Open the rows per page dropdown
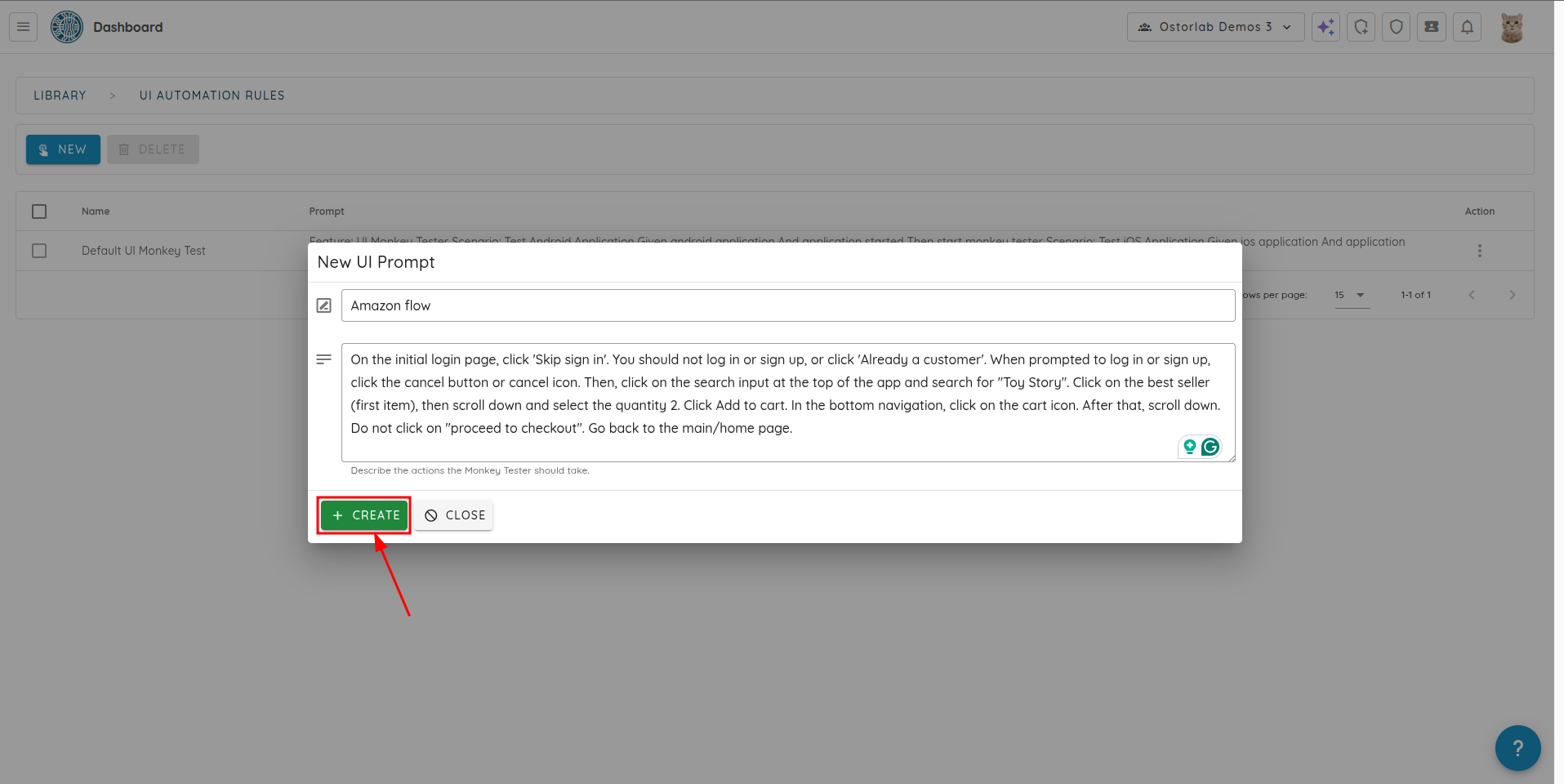 (1352, 295)
